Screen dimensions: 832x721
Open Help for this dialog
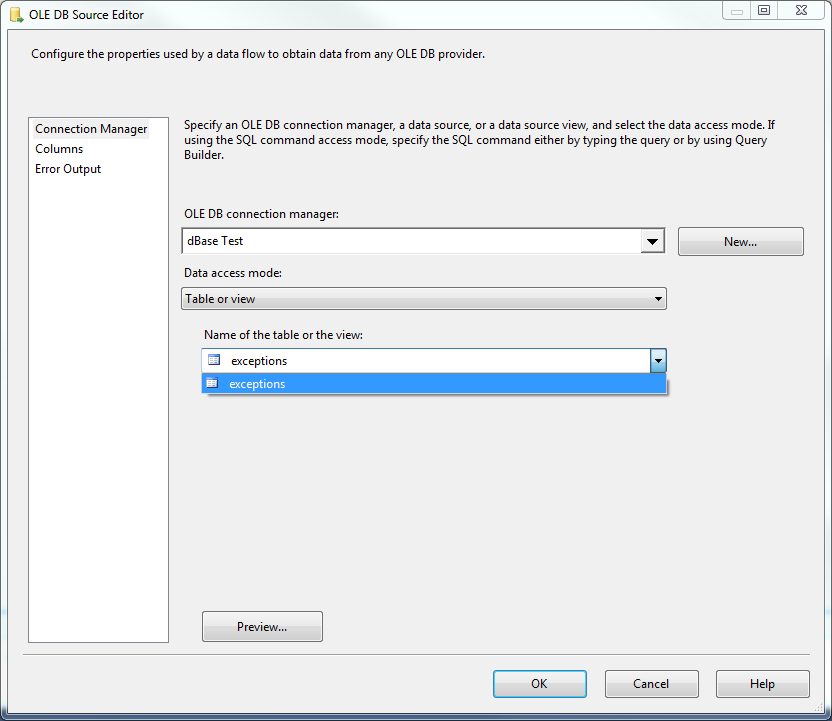[762, 684]
